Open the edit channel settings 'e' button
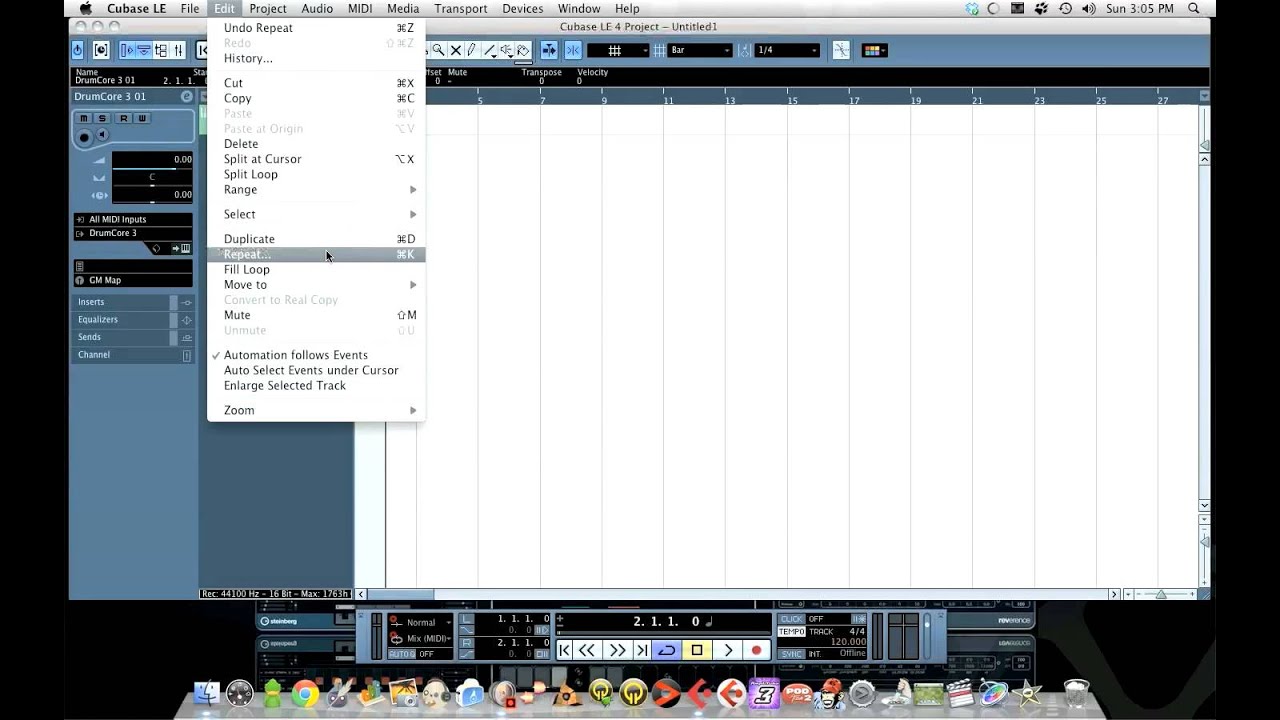This screenshot has width=1280, height=720. coord(186,97)
